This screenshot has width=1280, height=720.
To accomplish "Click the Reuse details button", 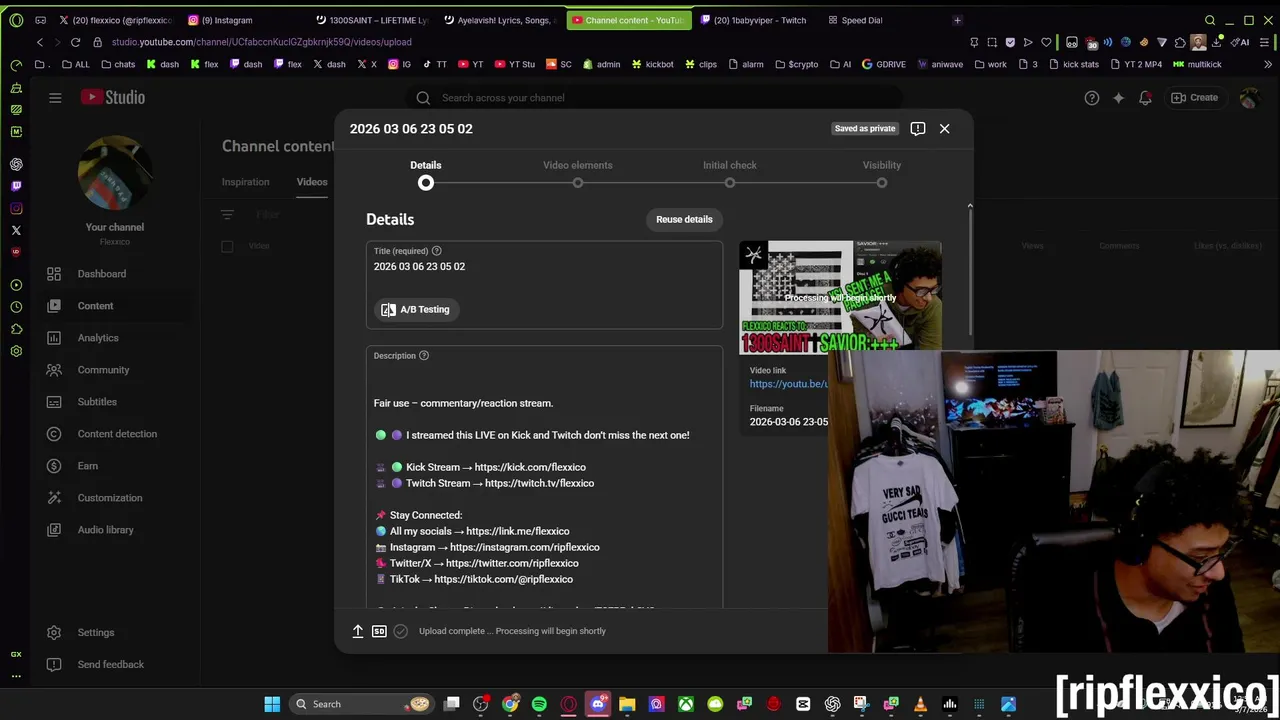I will click(684, 219).
